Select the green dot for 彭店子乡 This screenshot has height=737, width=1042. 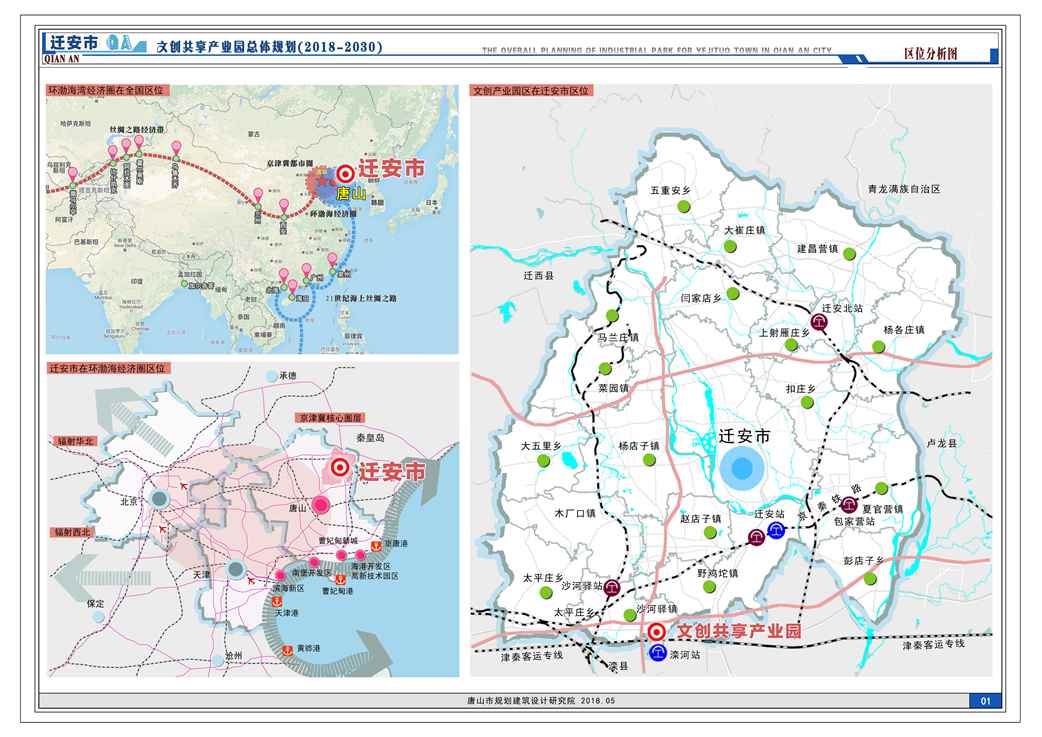pos(868,578)
